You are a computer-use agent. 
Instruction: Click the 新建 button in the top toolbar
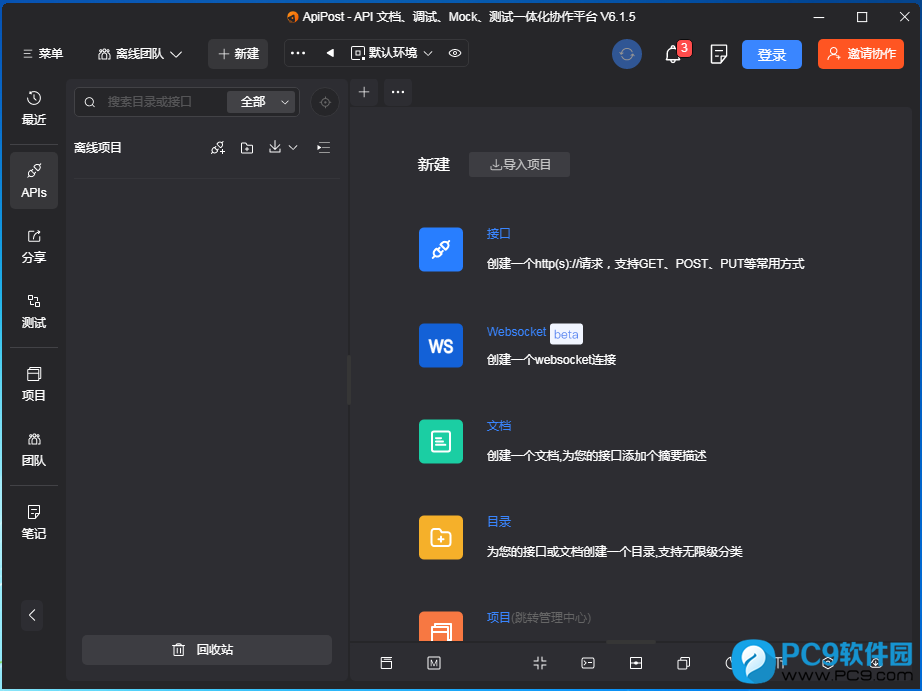pos(238,54)
